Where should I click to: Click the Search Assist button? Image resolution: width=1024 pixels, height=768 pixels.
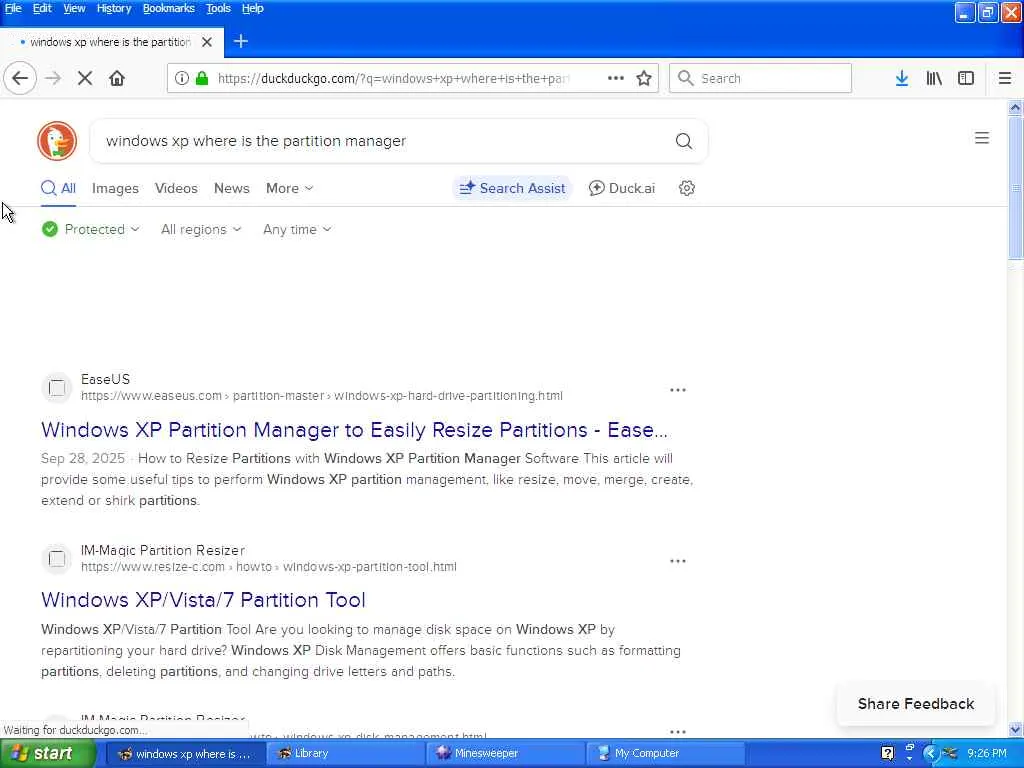pyautogui.click(x=512, y=188)
